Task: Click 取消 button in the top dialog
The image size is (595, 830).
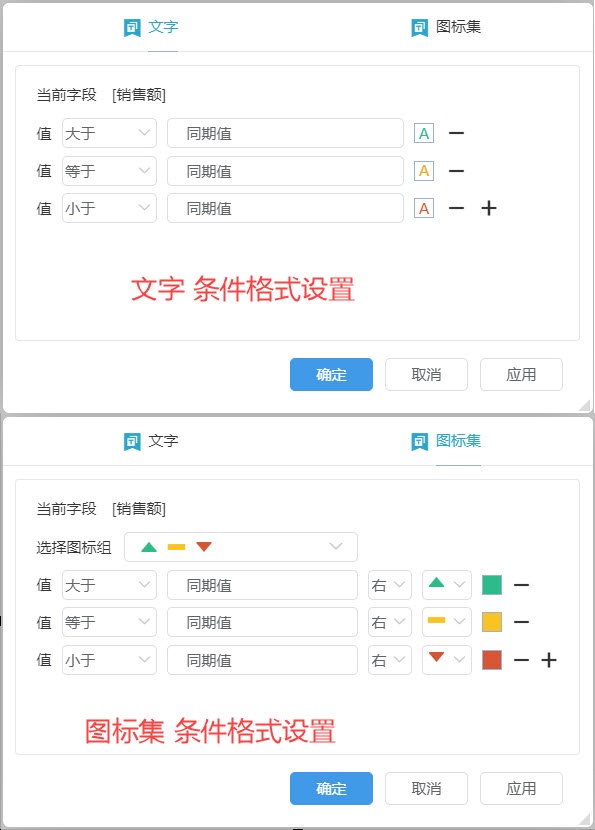Action: [x=426, y=375]
